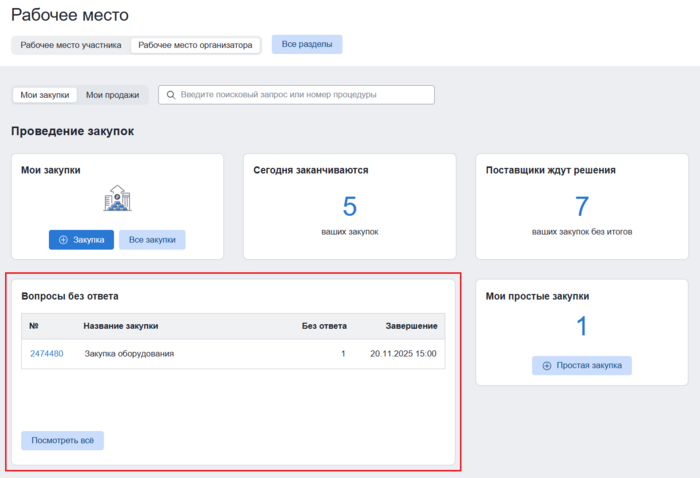Select the Рабочее место организатора tab
The width and height of the screenshot is (700, 478).
195,45
